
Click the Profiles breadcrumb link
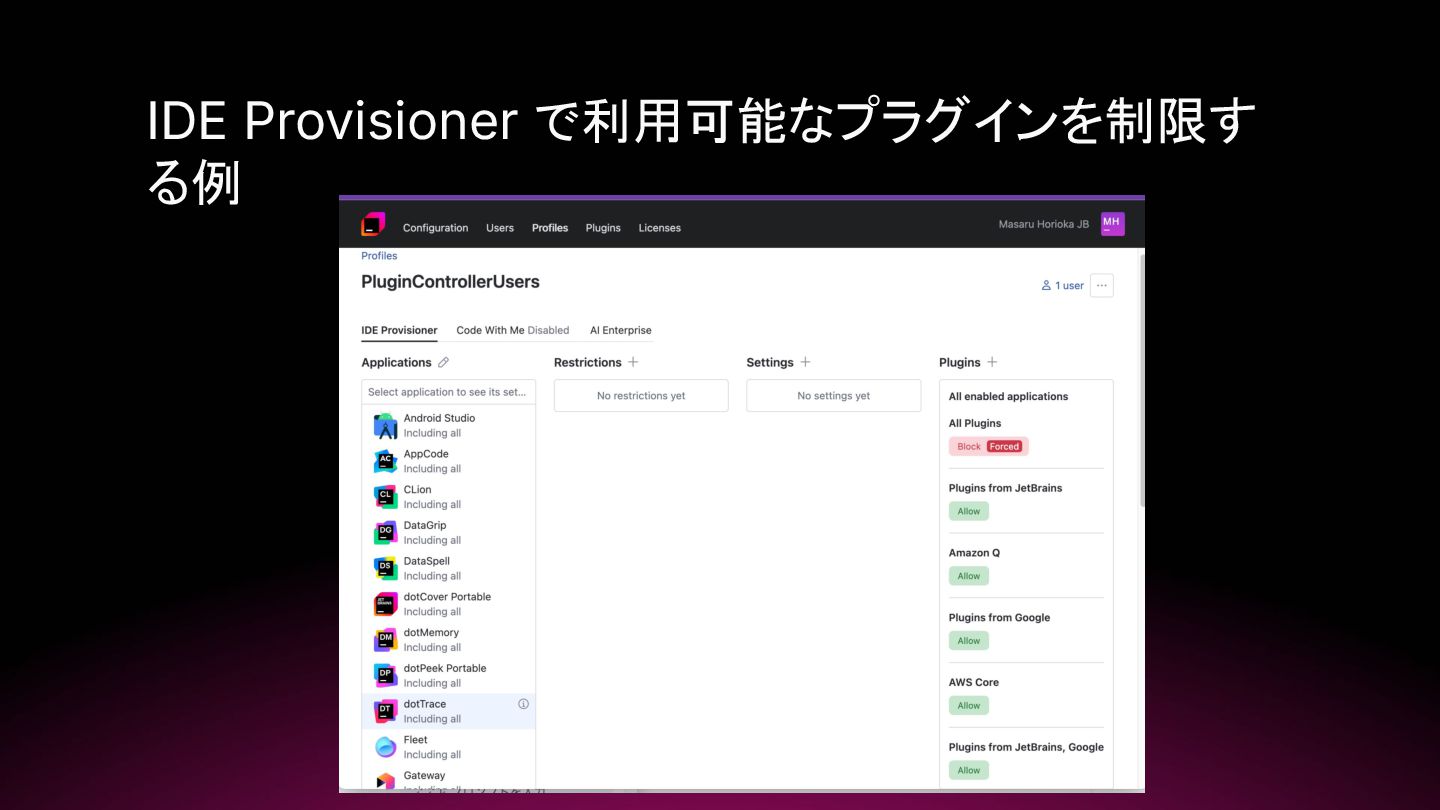click(379, 256)
